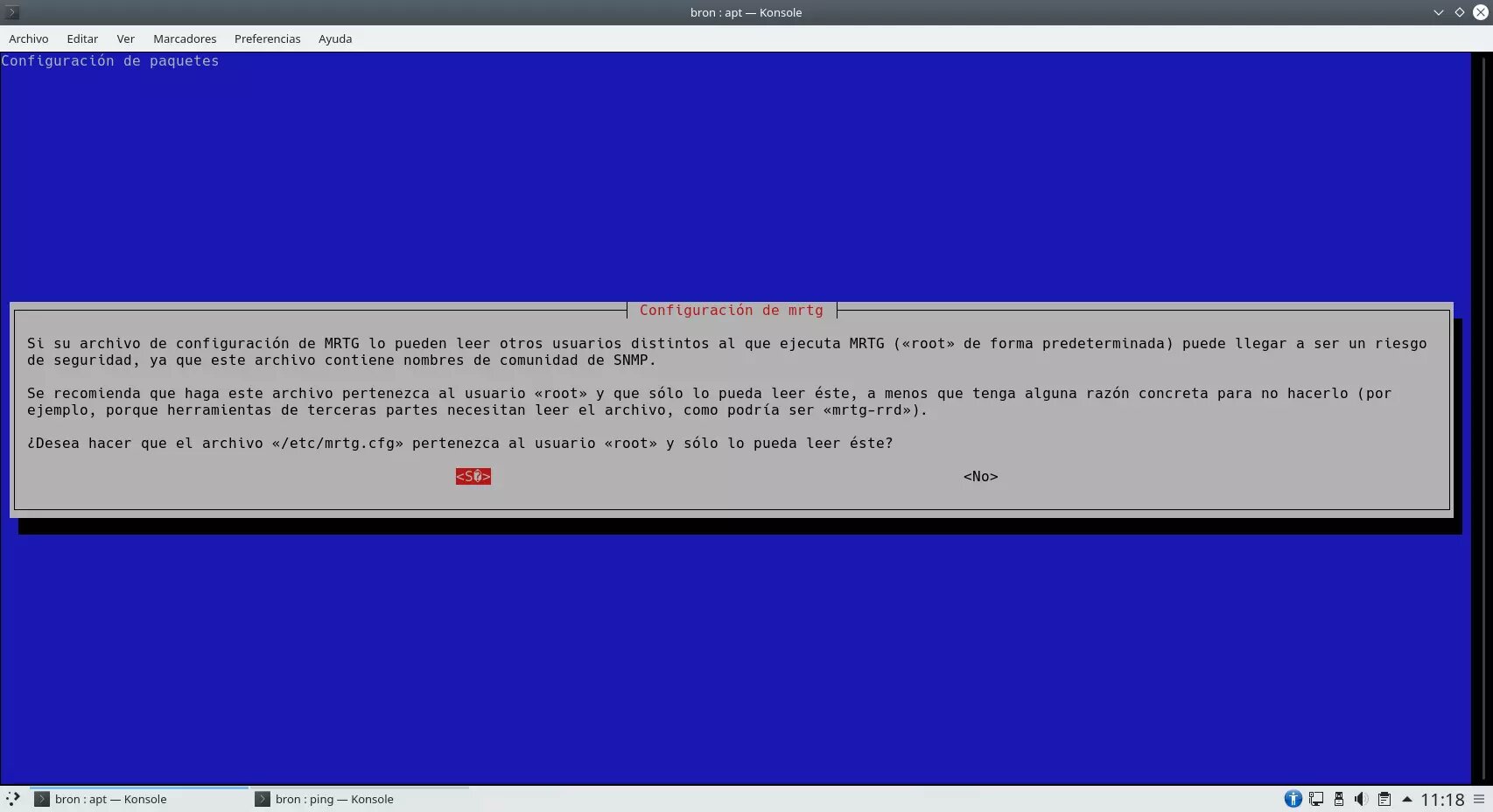Click the accessibility icon in system tray
1493x812 pixels.
(x=1293, y=799)
